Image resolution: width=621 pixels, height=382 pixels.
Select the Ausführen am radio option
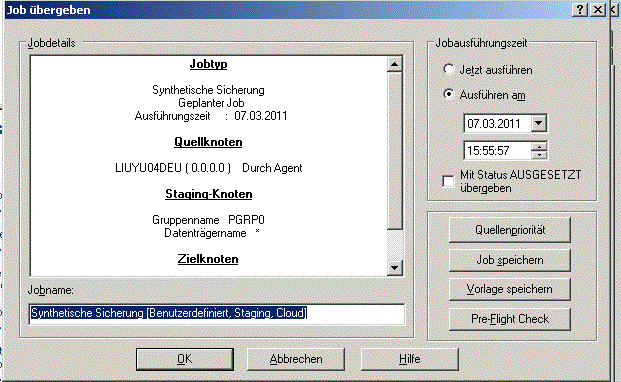(448, 95)
